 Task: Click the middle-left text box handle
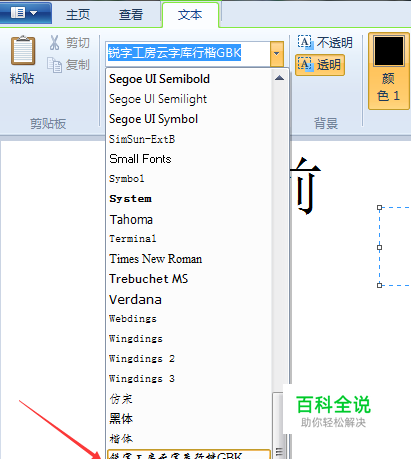[x=379, y=247]
